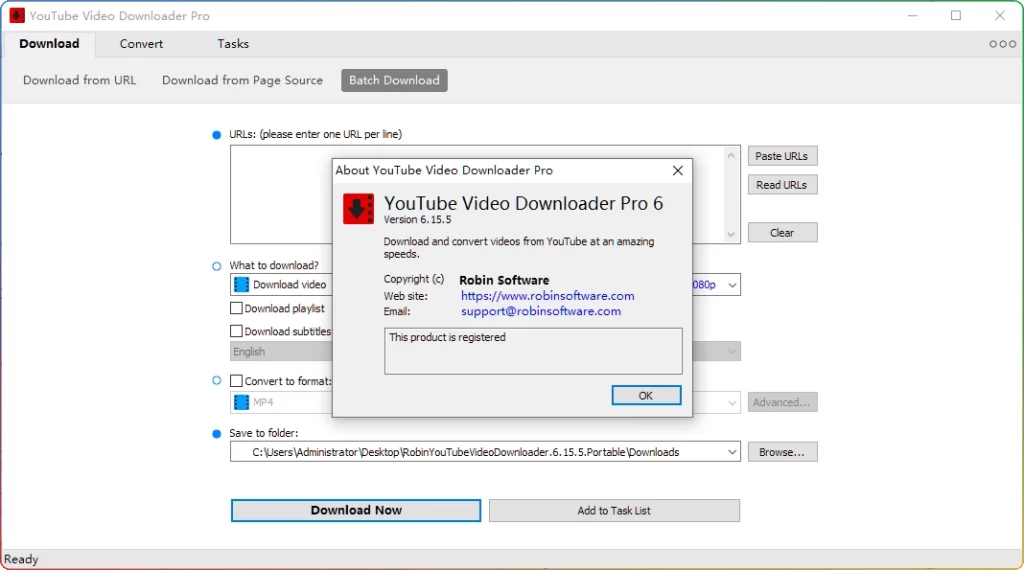Click the Paste URLs button
This screenshot has width=1024, height=570.
(x=782, y=156)
